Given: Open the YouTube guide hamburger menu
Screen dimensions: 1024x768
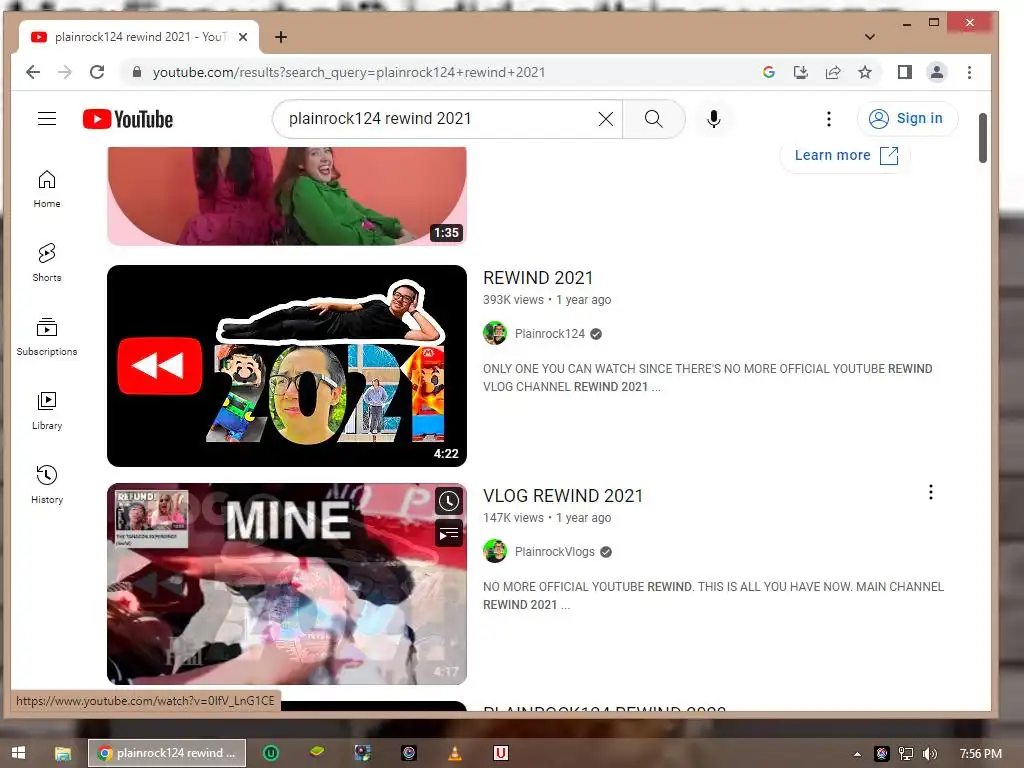Looking at the screenshot, I should click(x=46, y=119).
